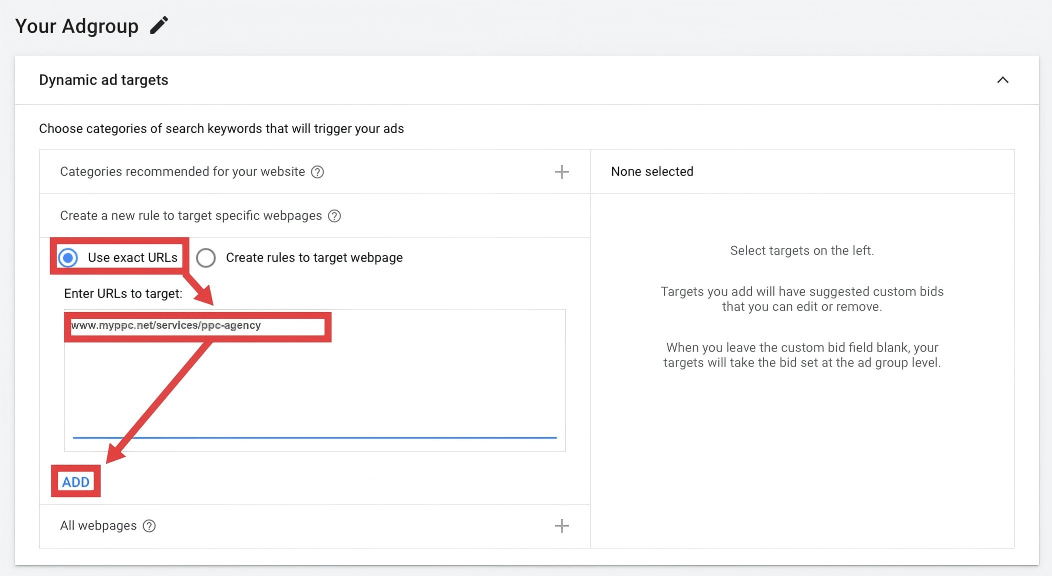Click Choose categories of search keywords description

tap(221, 129)
